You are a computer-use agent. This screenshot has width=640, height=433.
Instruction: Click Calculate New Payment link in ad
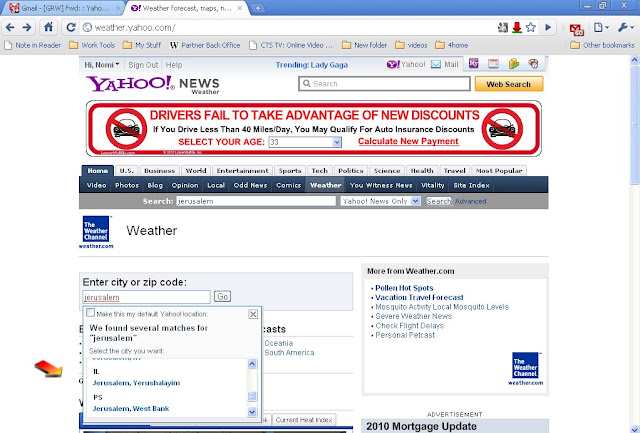408,141
